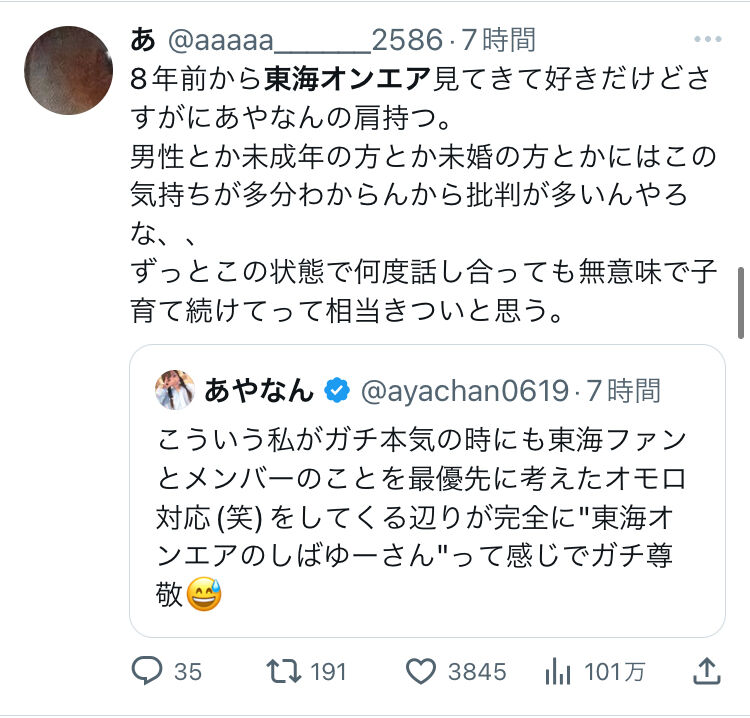Click the blue verified badge
Image resolution: width=750 pixels, height=718 pixels.
point(337,390)
